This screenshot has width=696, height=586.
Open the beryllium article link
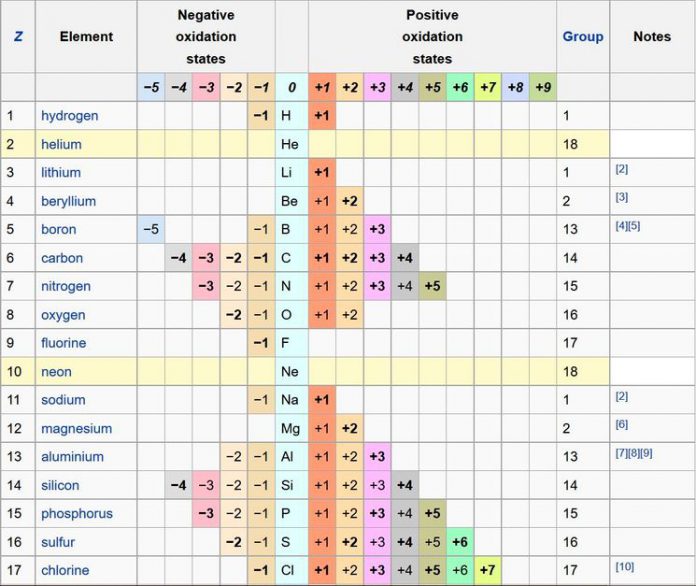click(68, 201)
